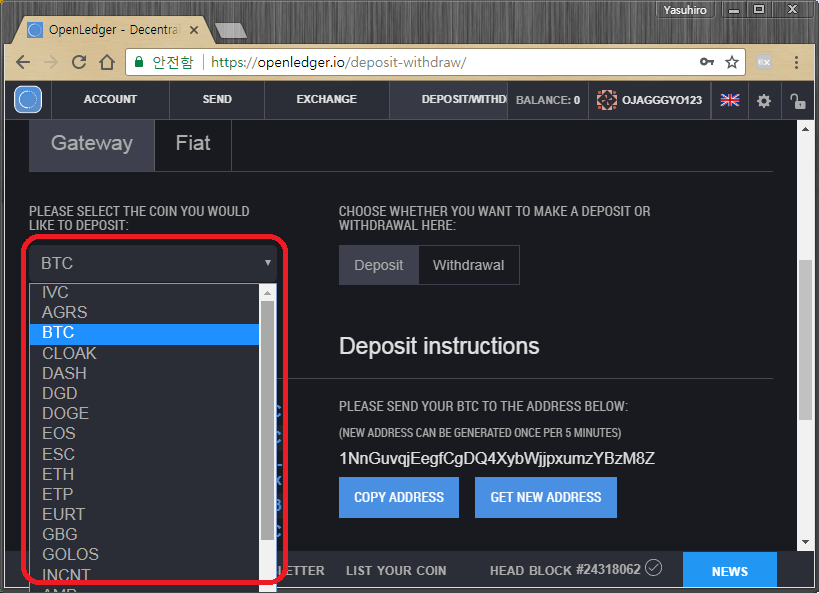Click coin list scrollbar up arrow
The image size is (819, 593).
(267, 293)
